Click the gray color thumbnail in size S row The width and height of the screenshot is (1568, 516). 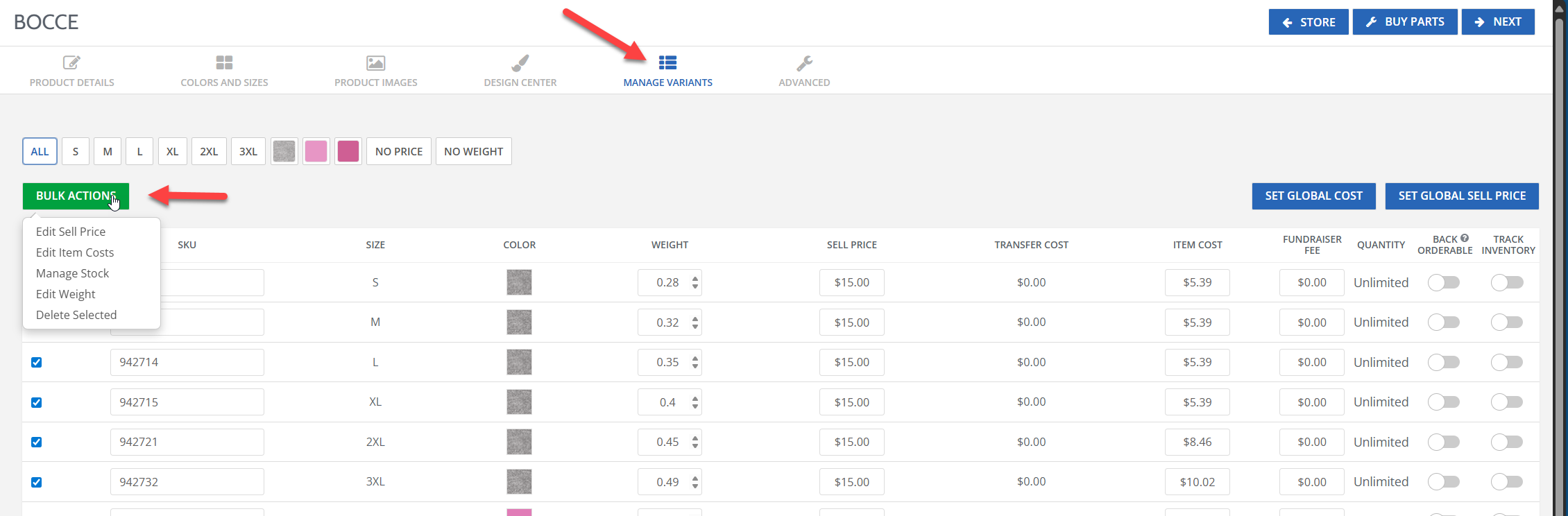pos(519,283)
